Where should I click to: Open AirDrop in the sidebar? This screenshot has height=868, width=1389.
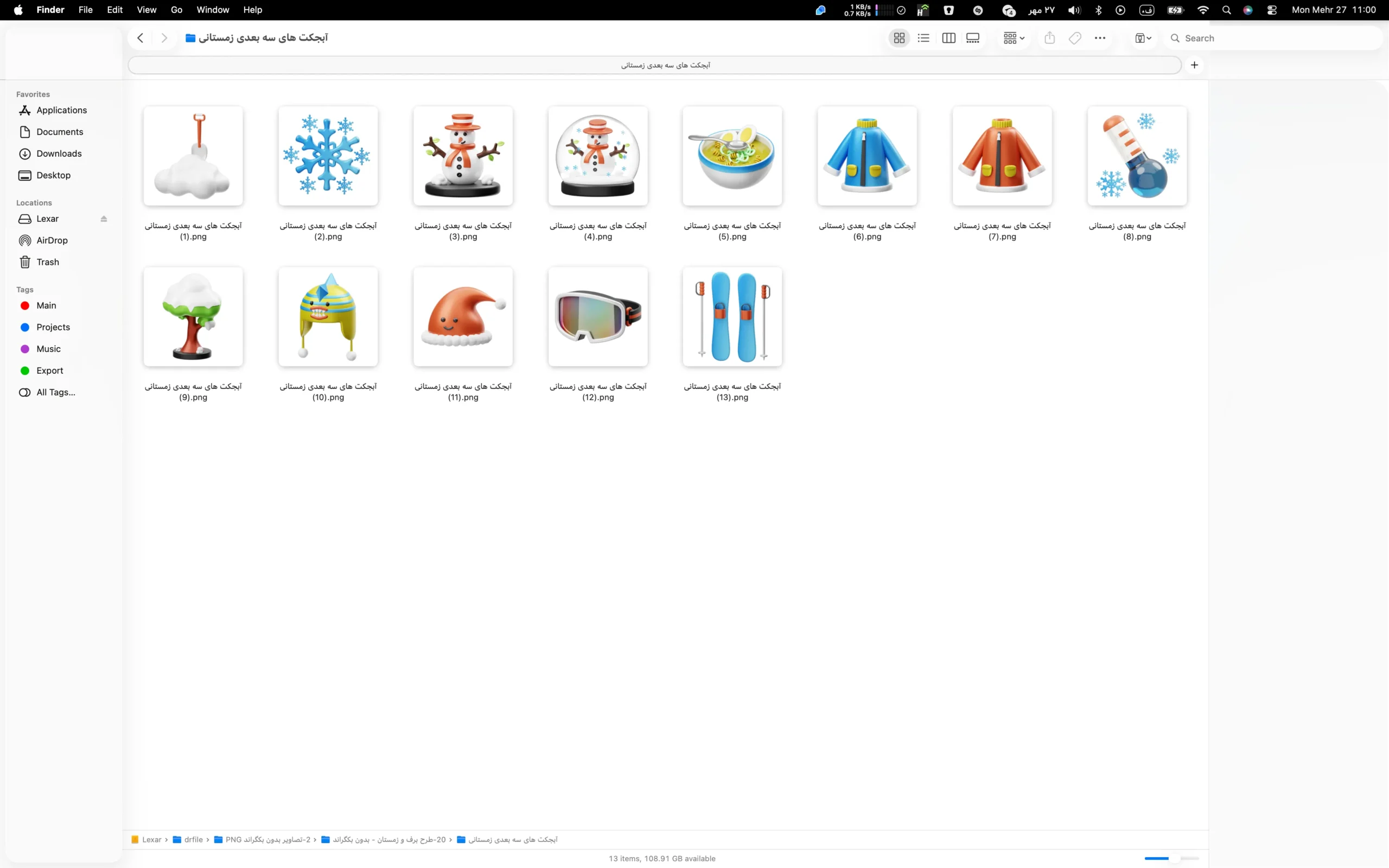click(52, 240)
